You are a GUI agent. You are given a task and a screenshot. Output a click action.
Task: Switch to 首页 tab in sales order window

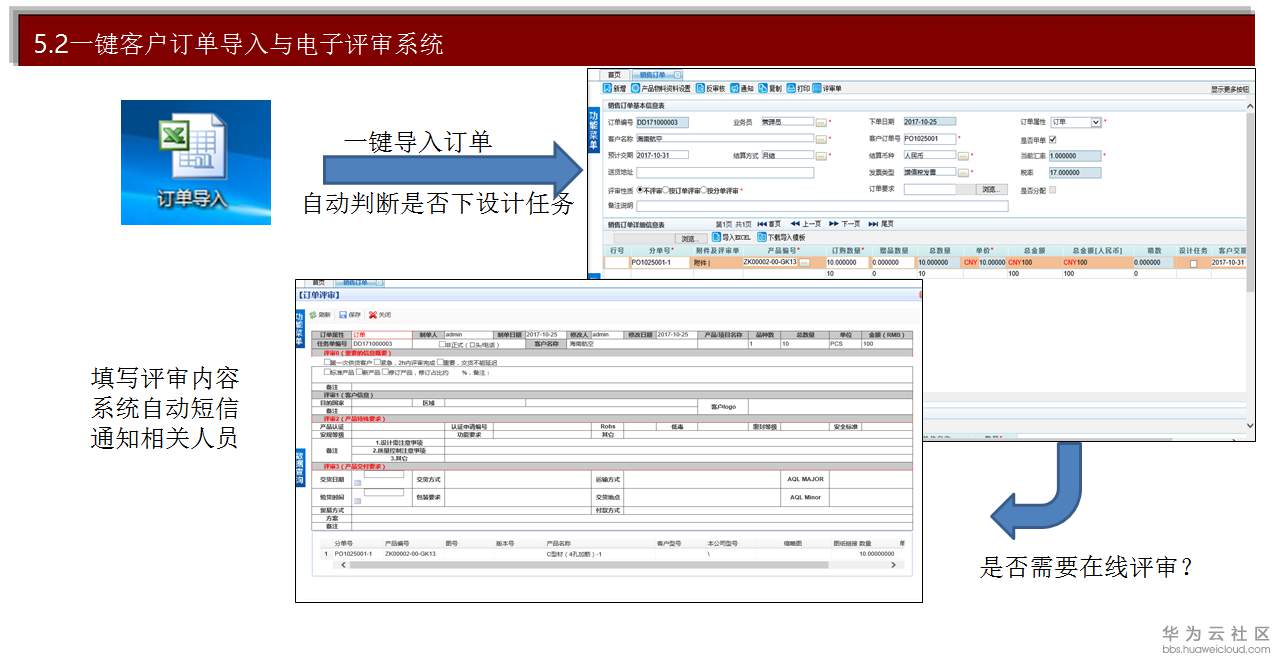[614, 75]
